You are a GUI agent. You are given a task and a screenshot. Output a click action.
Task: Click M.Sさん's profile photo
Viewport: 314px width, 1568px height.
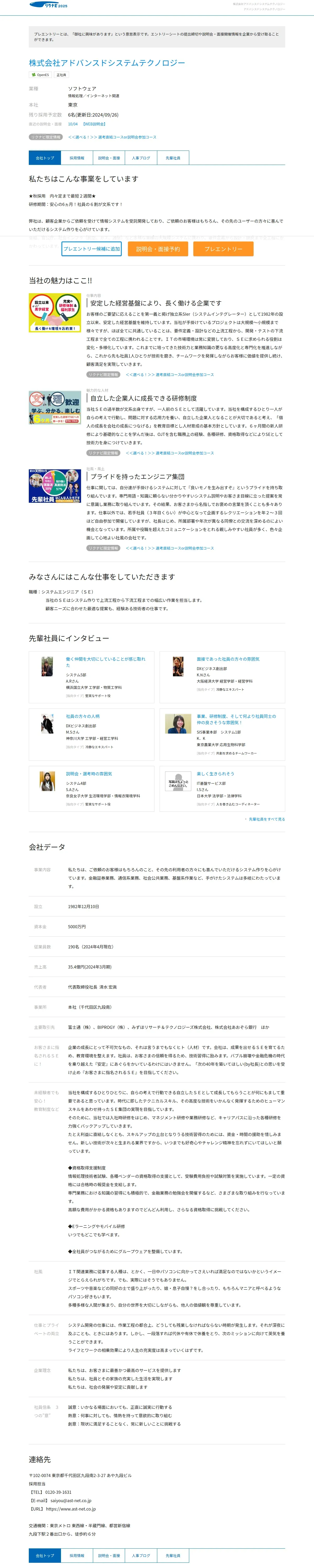[x=47, y=724]
